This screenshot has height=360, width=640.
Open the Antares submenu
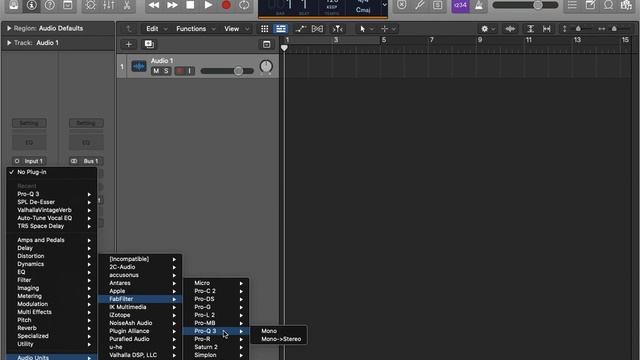(x=140, y=283)
